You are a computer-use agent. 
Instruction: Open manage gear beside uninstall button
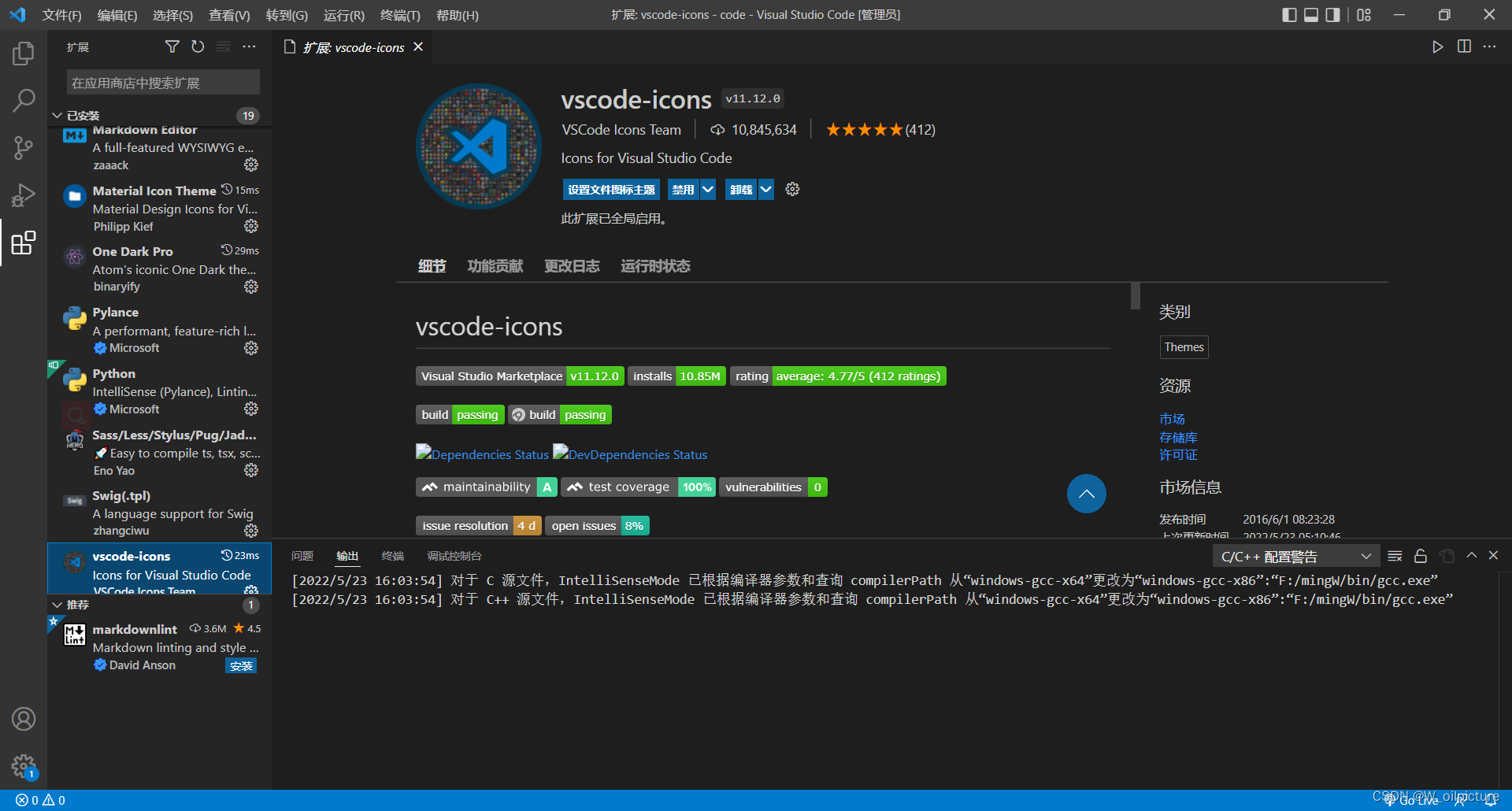point(792,189)
